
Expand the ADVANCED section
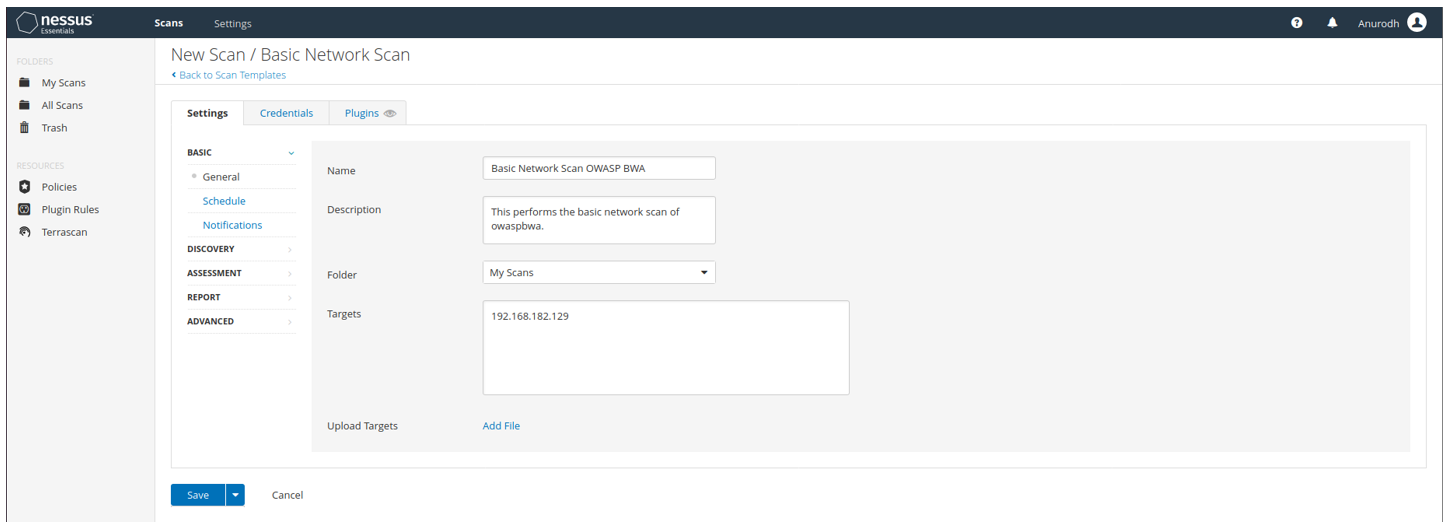coord(241,321)
